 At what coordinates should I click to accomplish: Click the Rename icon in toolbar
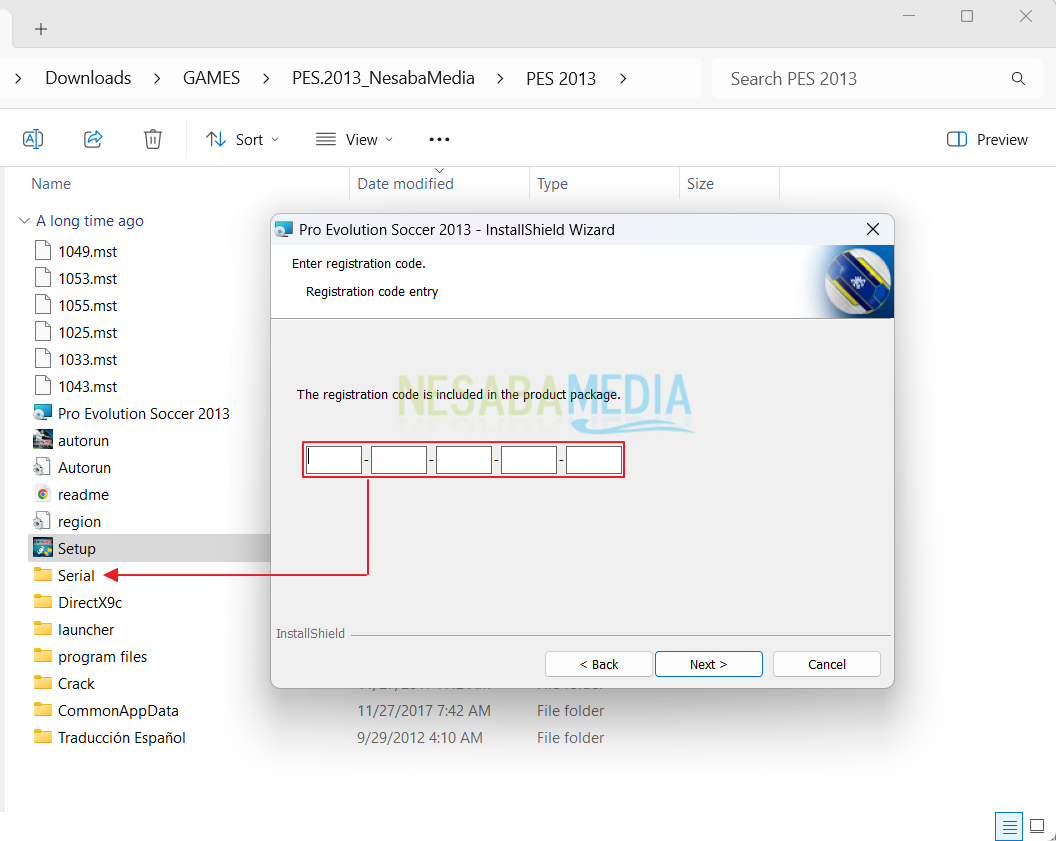click(x=33, y=139)
